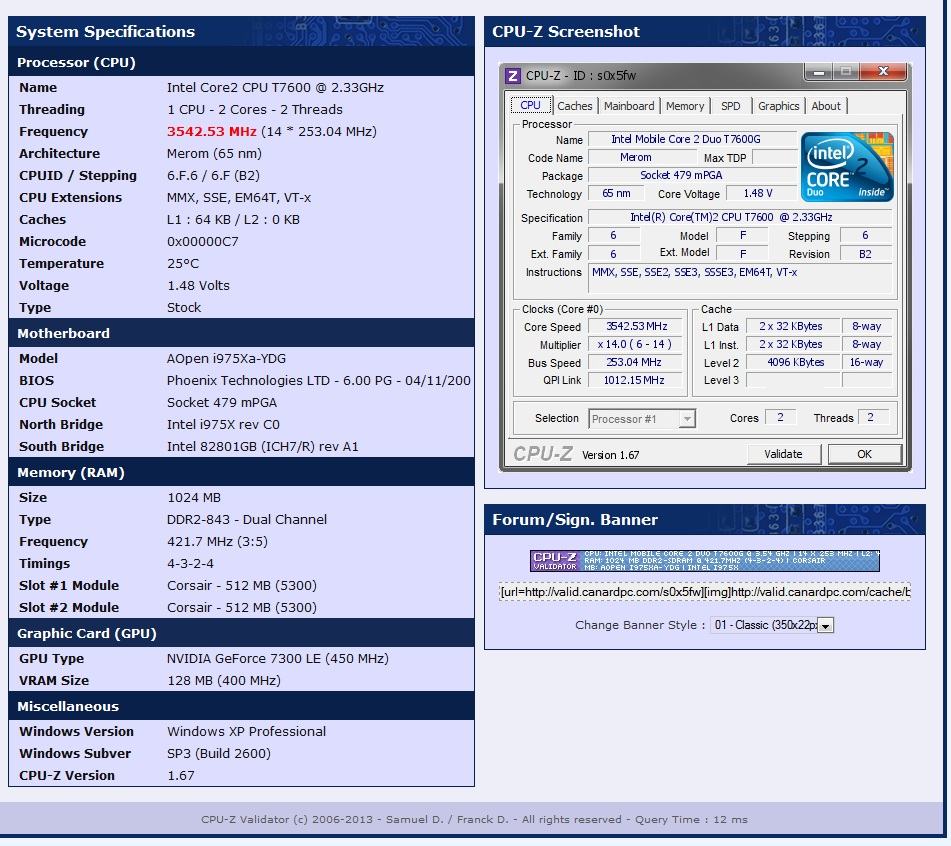
Task: Click the NVIDIA GeForce 7300 LE GPU entry
Action: (278, 659)
